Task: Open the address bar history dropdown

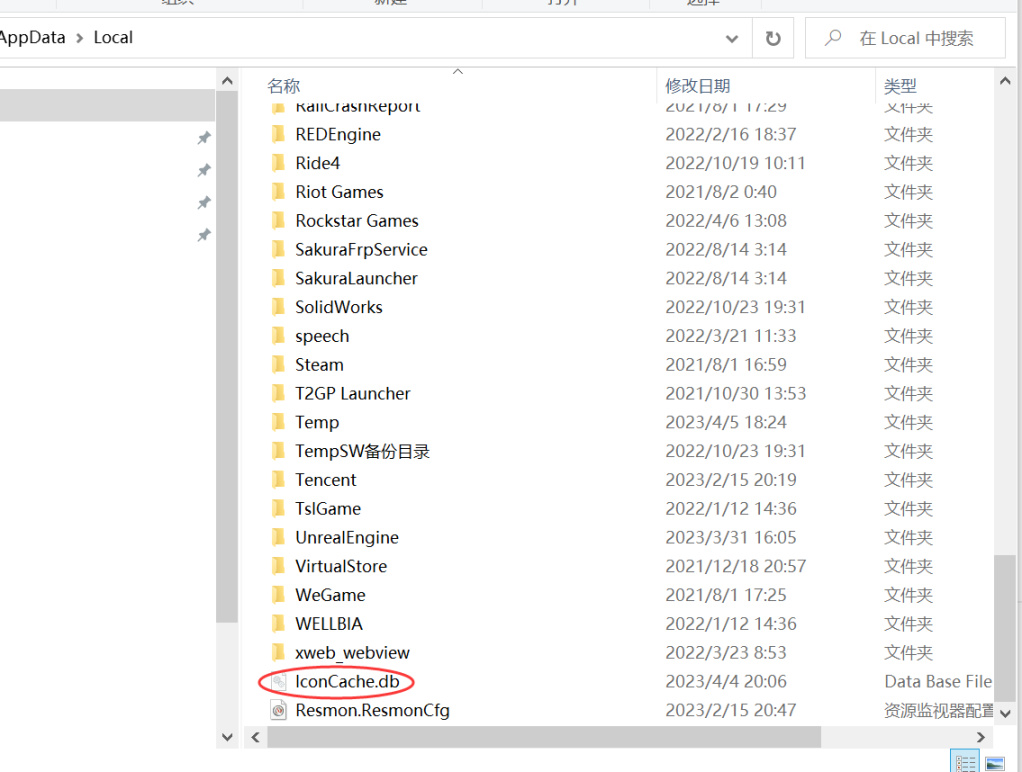Action: pos(732,38)
